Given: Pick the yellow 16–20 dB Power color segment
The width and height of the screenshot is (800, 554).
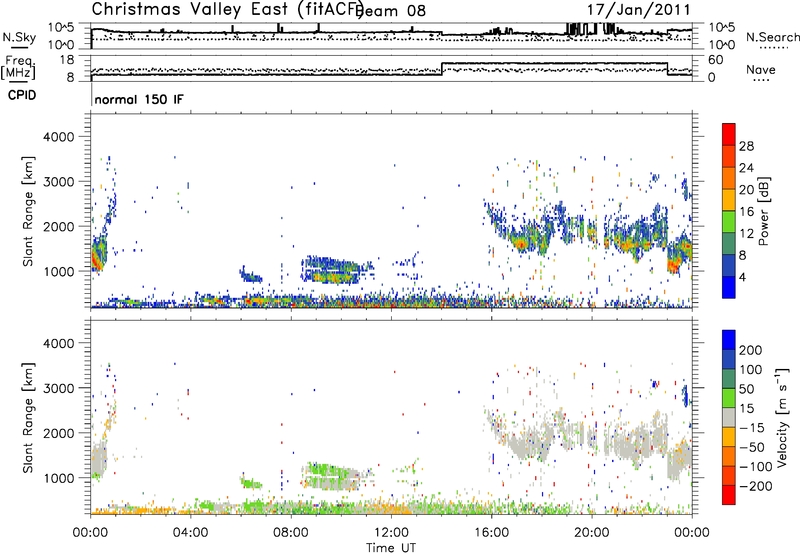Looking at the screenshot, I should click(729, 200).
